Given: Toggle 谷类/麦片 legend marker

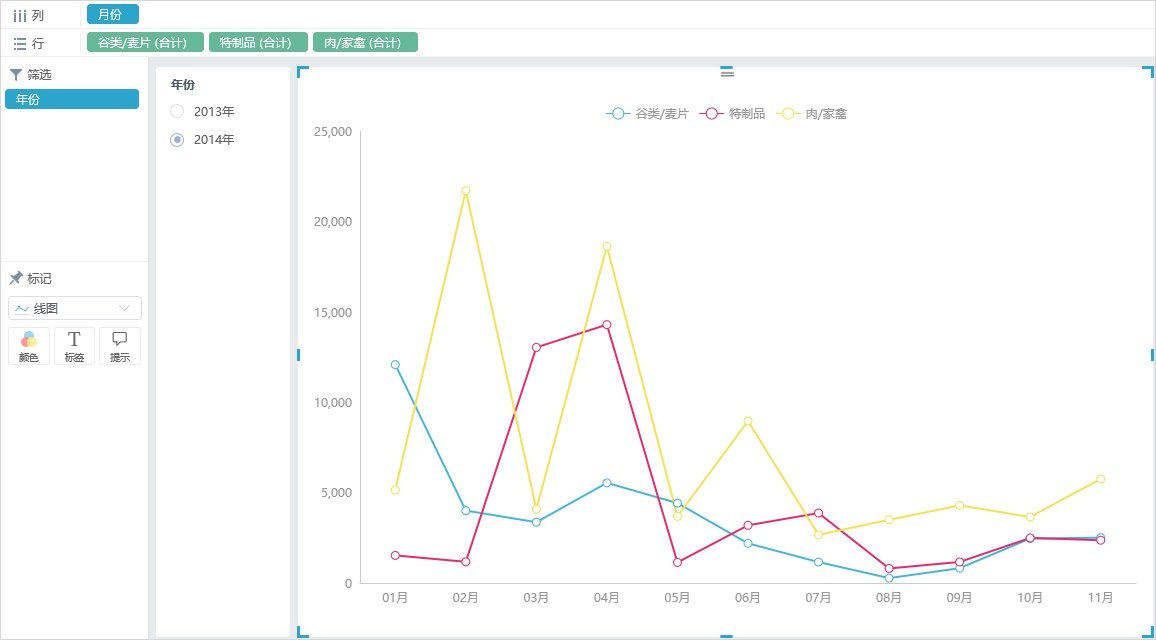Looking at the screenshot, I should (618, 114).
